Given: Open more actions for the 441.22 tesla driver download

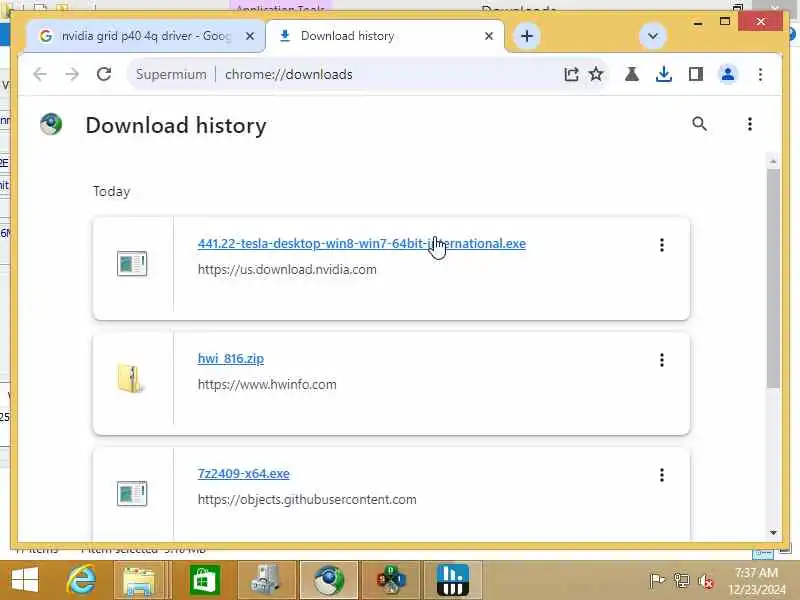Looking at the screenshot, I should [662, 245].
